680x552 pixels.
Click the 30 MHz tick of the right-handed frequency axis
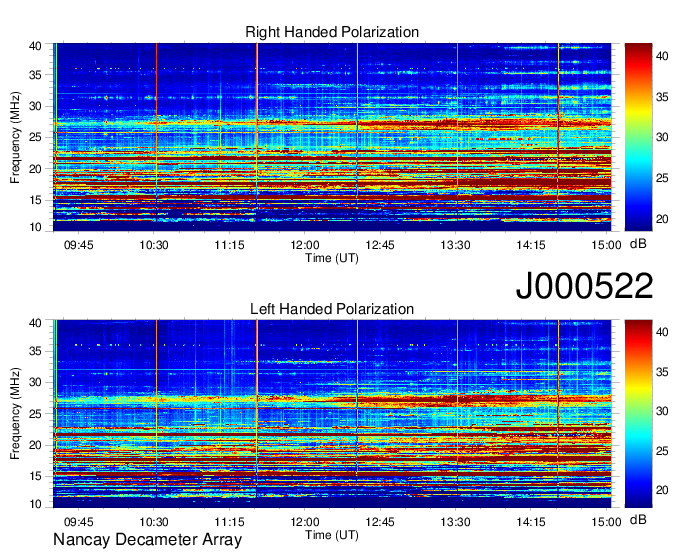[x=35, y=107]
